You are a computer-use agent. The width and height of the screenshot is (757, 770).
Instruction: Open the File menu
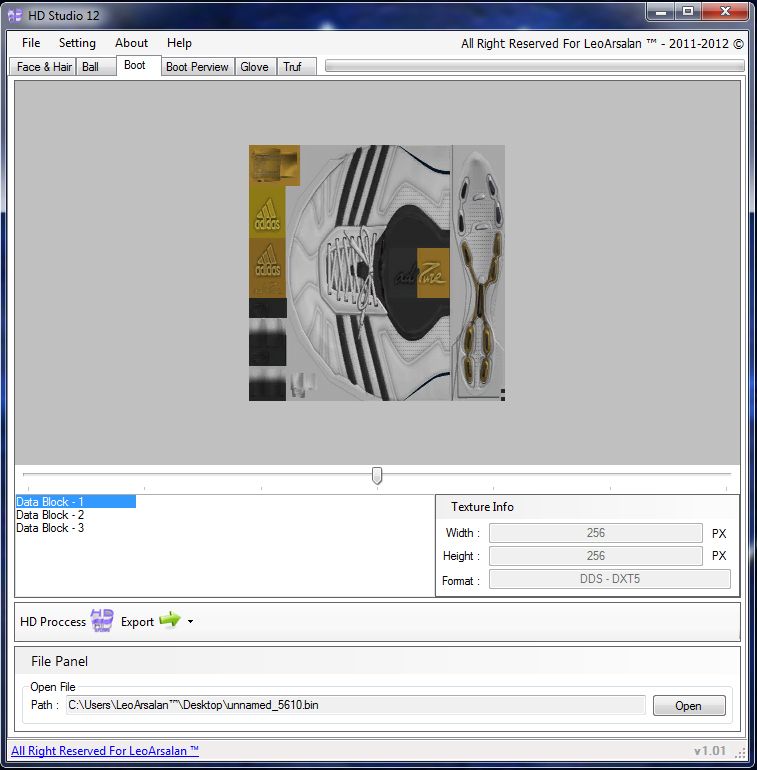(x=31, y=43)
